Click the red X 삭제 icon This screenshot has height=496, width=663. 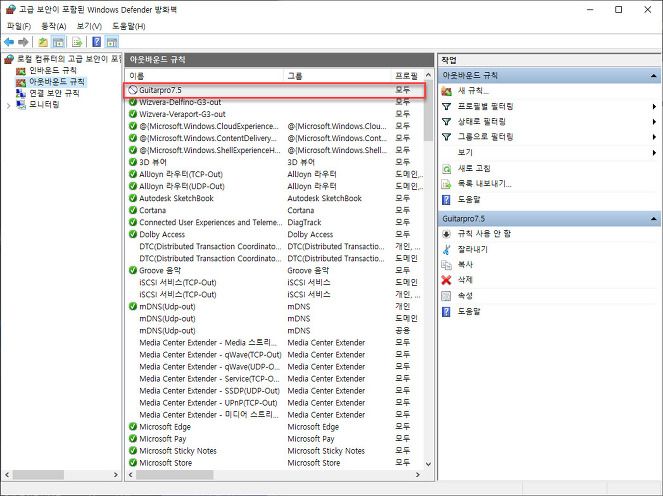[447, 280]
